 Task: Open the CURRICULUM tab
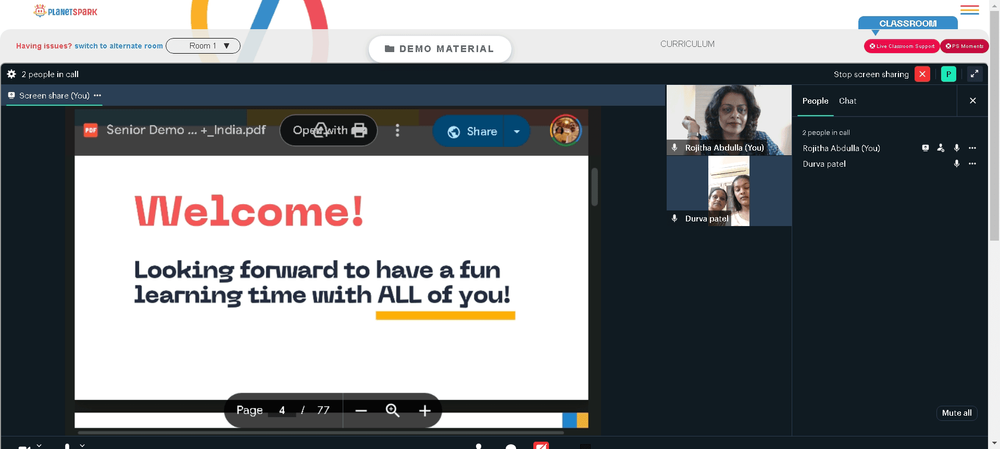pos(688,44)
